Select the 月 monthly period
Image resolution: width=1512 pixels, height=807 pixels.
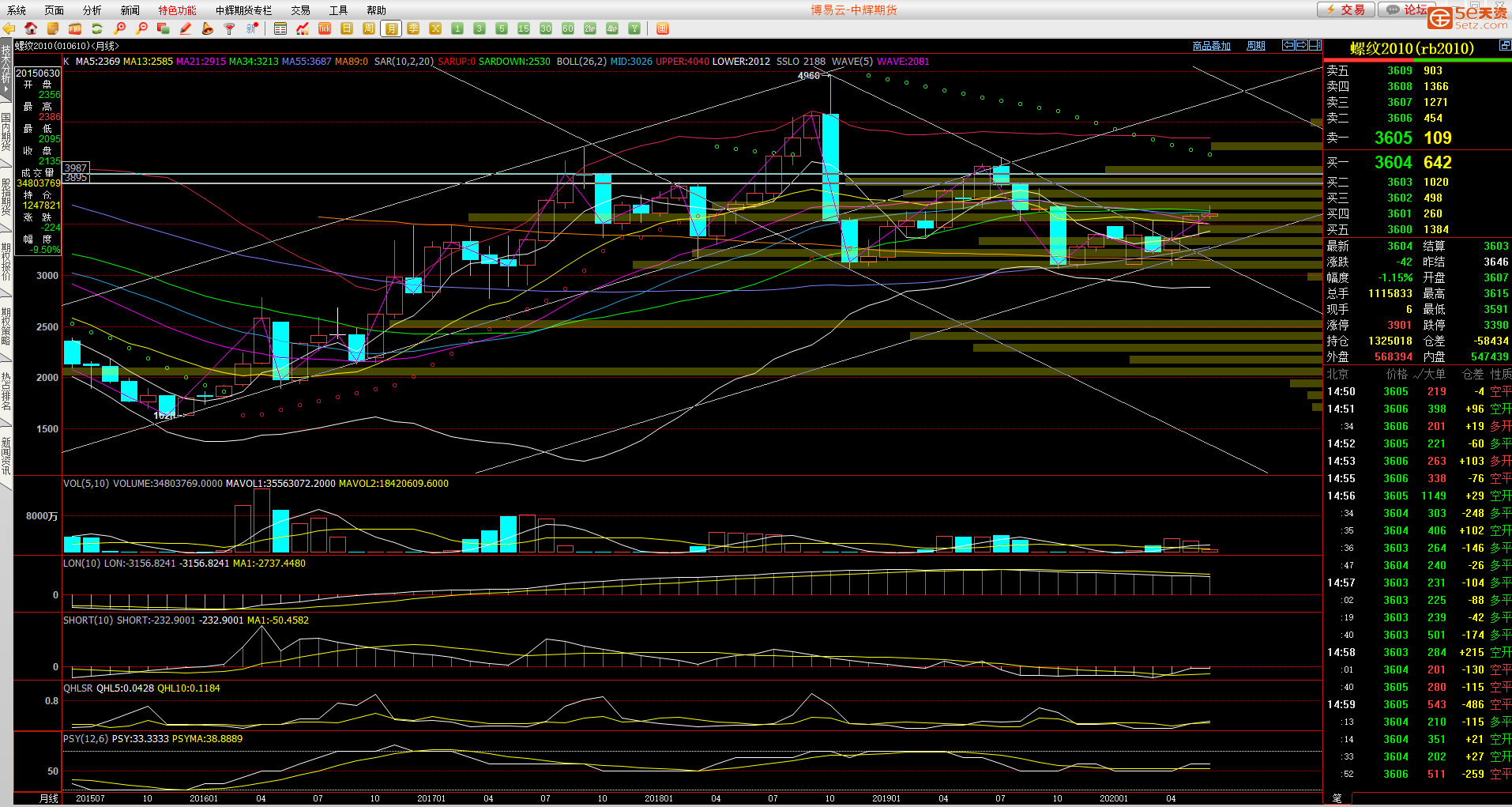point(391,28)
